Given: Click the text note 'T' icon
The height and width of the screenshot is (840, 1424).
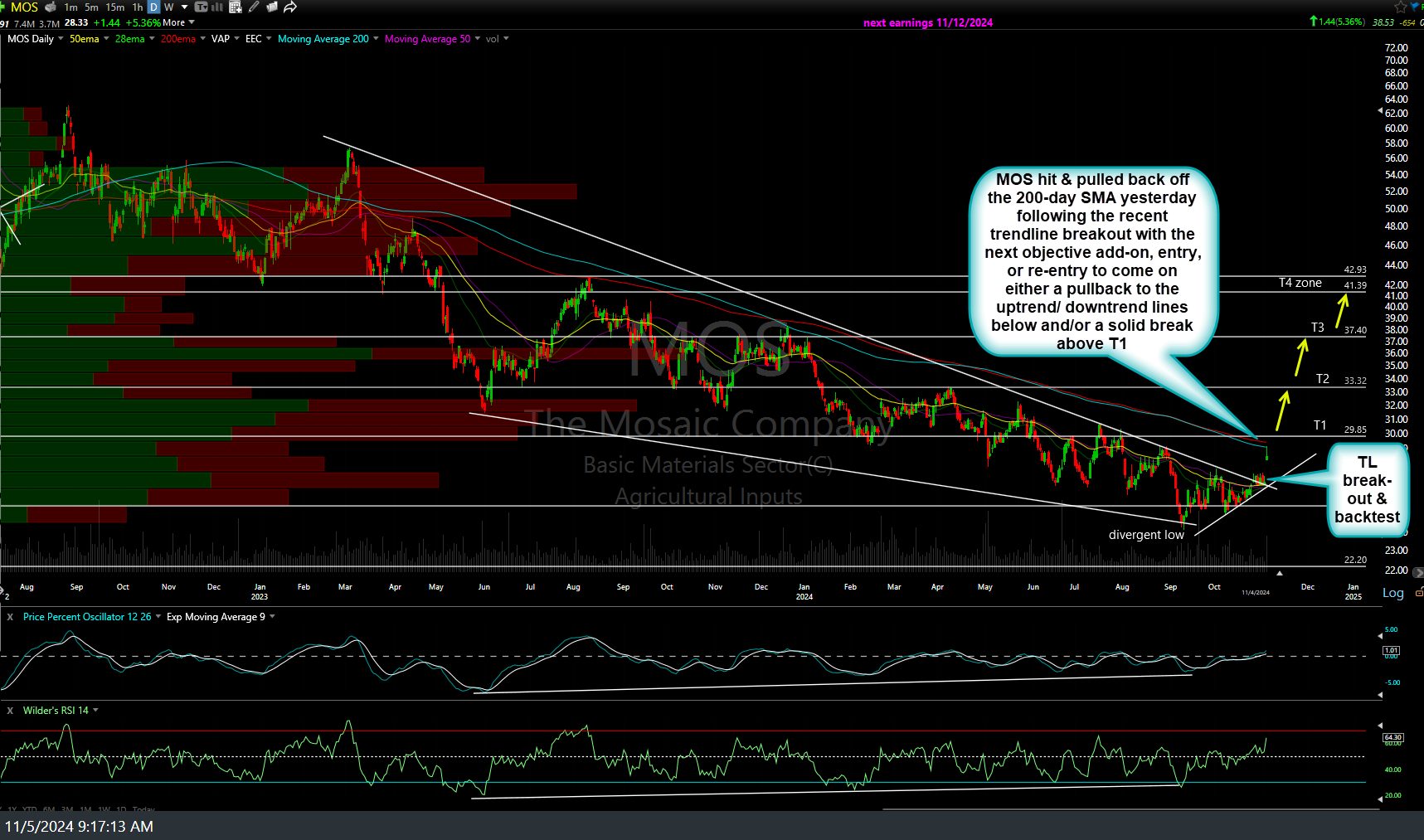Looking at the screenshot, I should [x=201, y=7].
